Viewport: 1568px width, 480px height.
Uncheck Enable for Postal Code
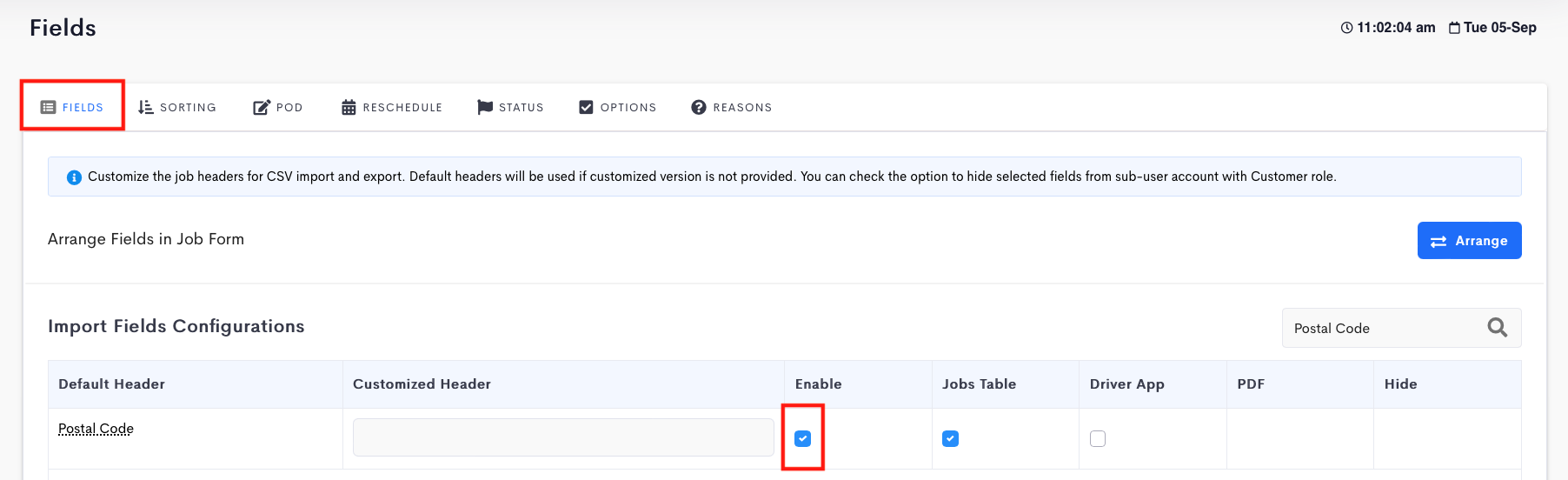(x=802, y=438)
